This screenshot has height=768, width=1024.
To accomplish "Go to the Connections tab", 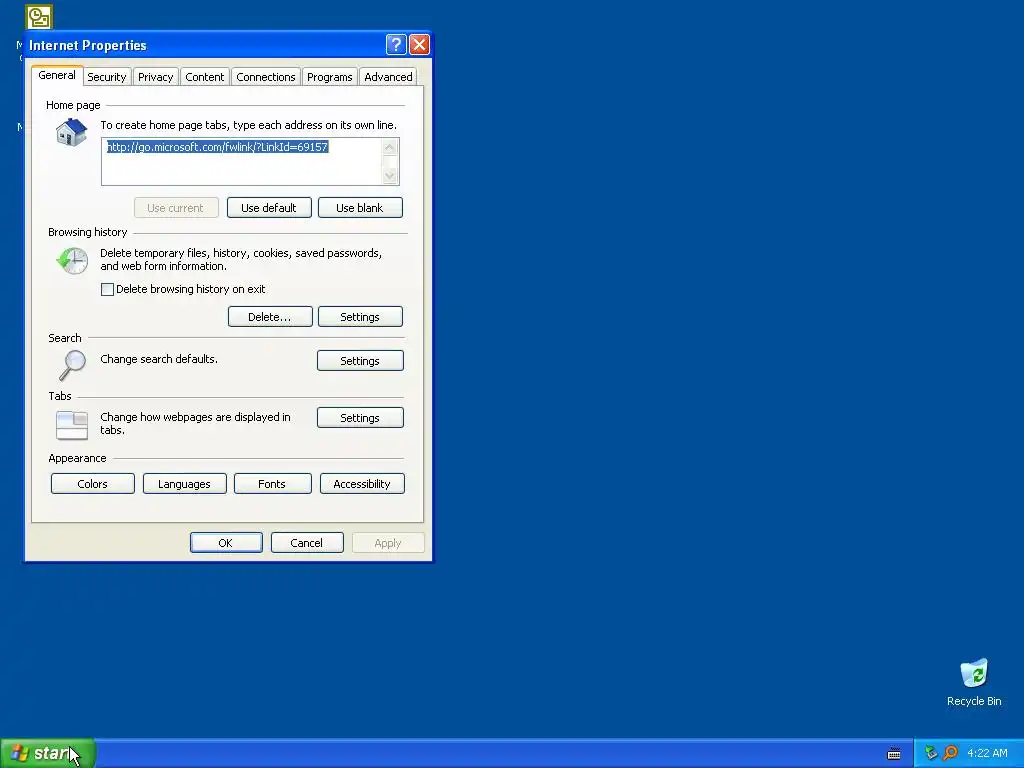I will (x=266, y=77).
